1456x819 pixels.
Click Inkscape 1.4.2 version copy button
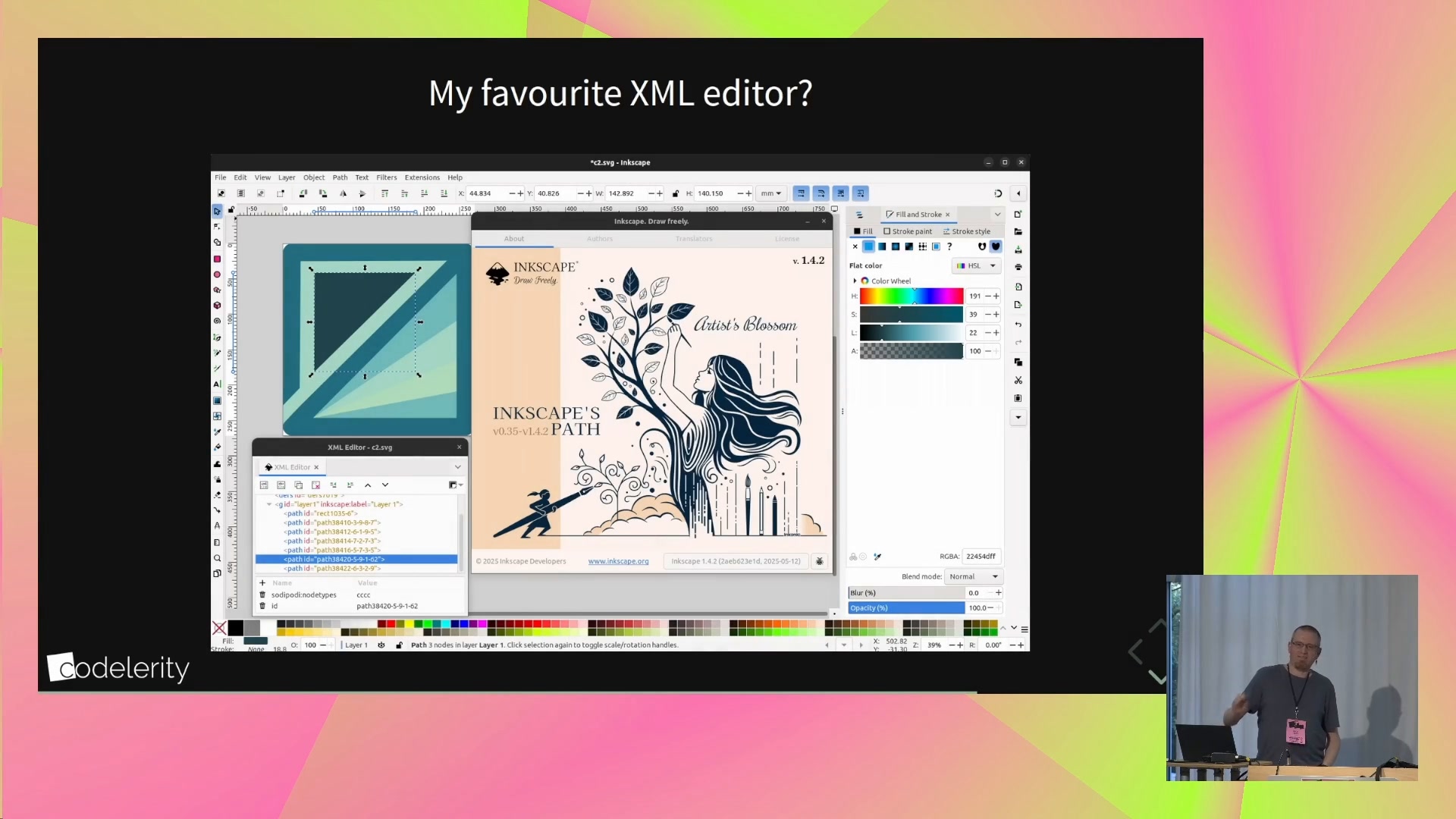(x=736, y=562)
